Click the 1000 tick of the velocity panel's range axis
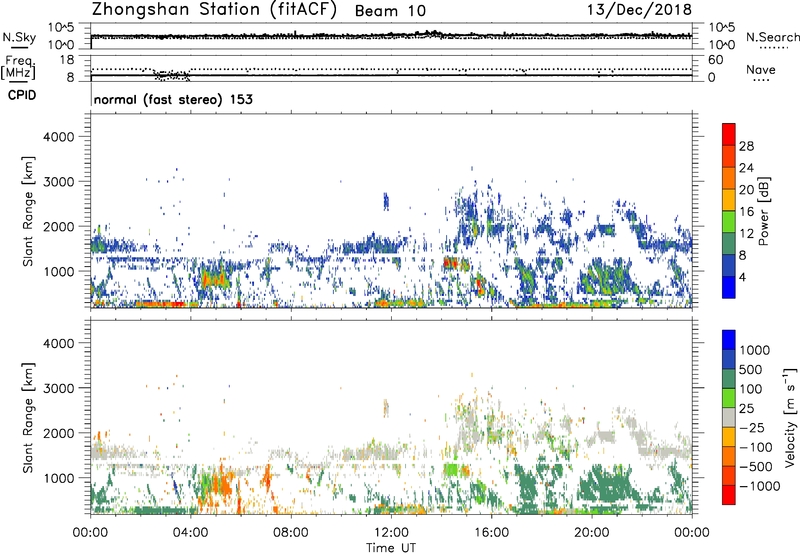 click(x=59, y=478)
